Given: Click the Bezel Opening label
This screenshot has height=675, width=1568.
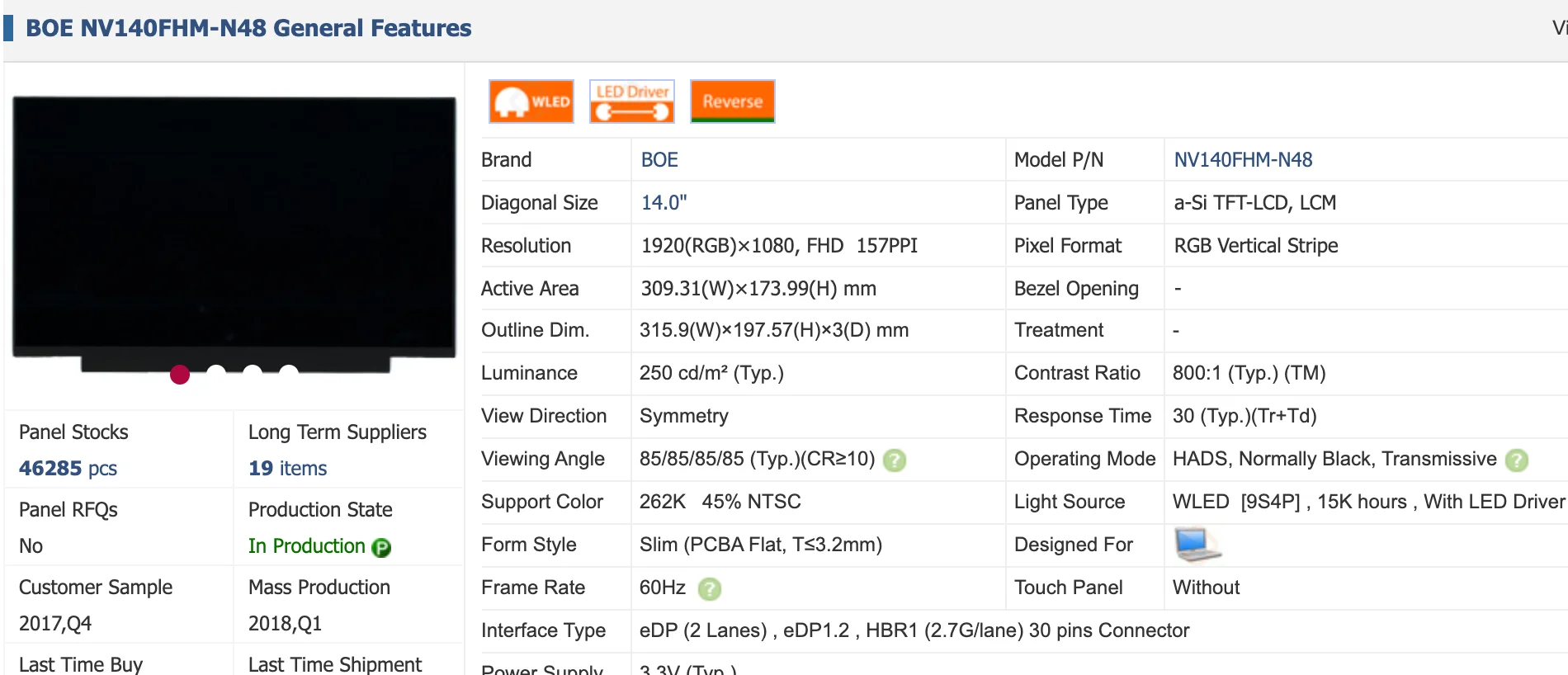Looking at the screenshot, I should (x=1076, y=289).
